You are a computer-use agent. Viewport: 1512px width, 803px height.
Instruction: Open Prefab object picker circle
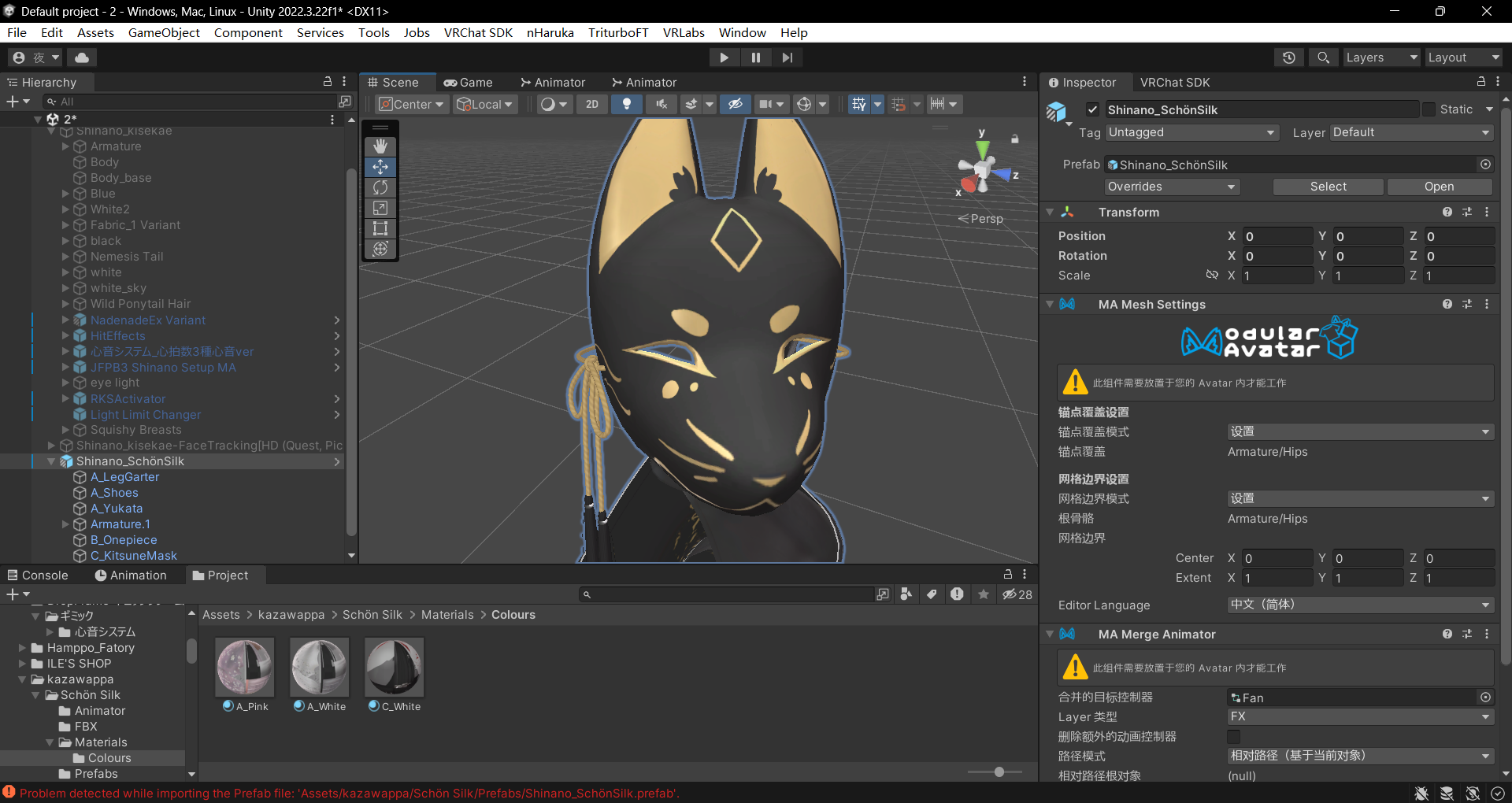point(1485,165)
